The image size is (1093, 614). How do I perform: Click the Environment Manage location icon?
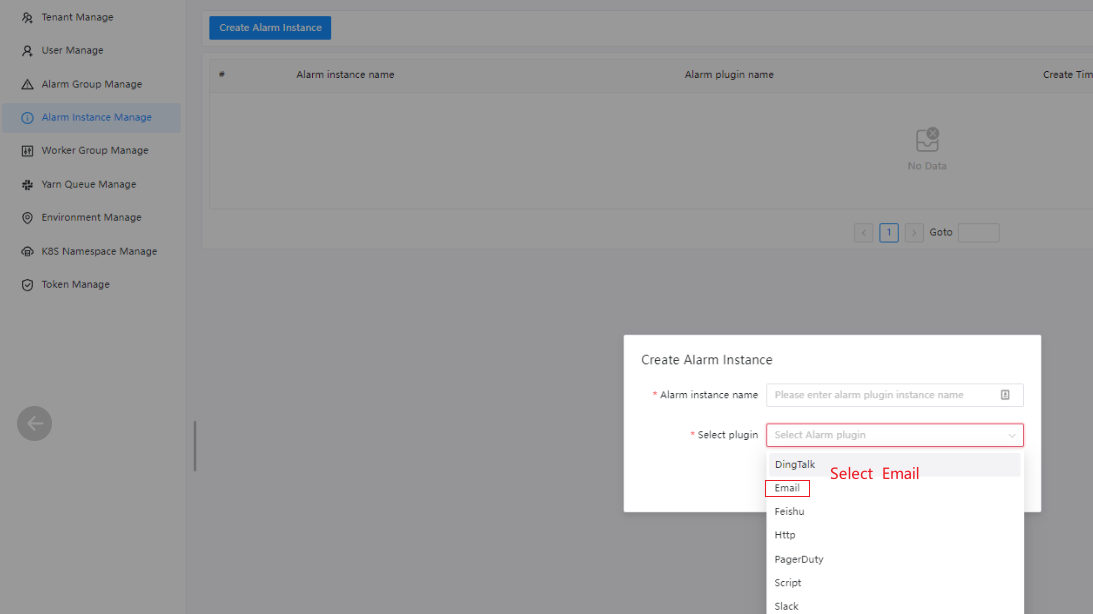click(x=32, y=217)
